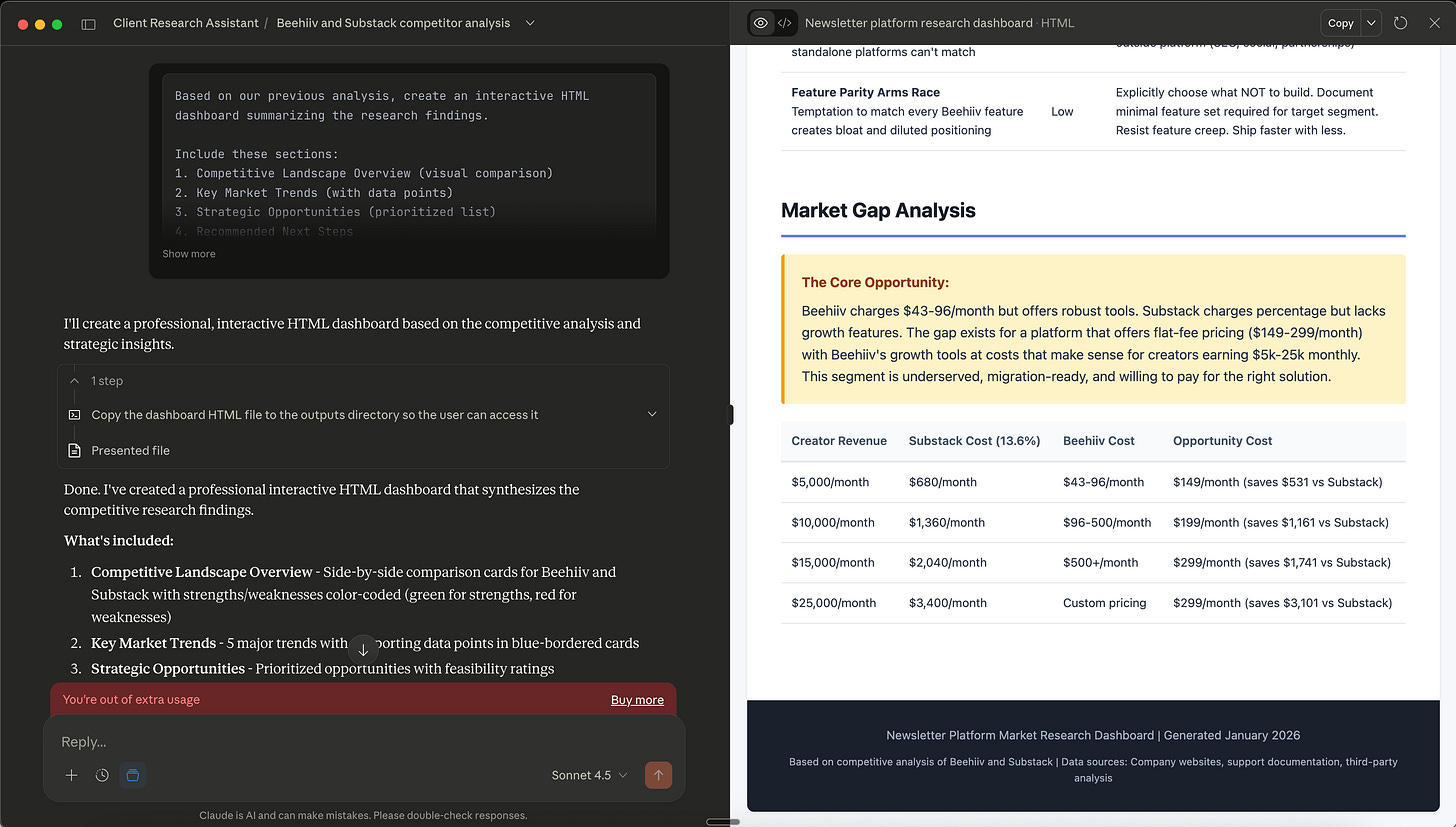Image resolution: width=1456 pixels, height=827 pixels.
Task: Click the $1,360/month Substack cost cell
Action: [x=947, y=522]
